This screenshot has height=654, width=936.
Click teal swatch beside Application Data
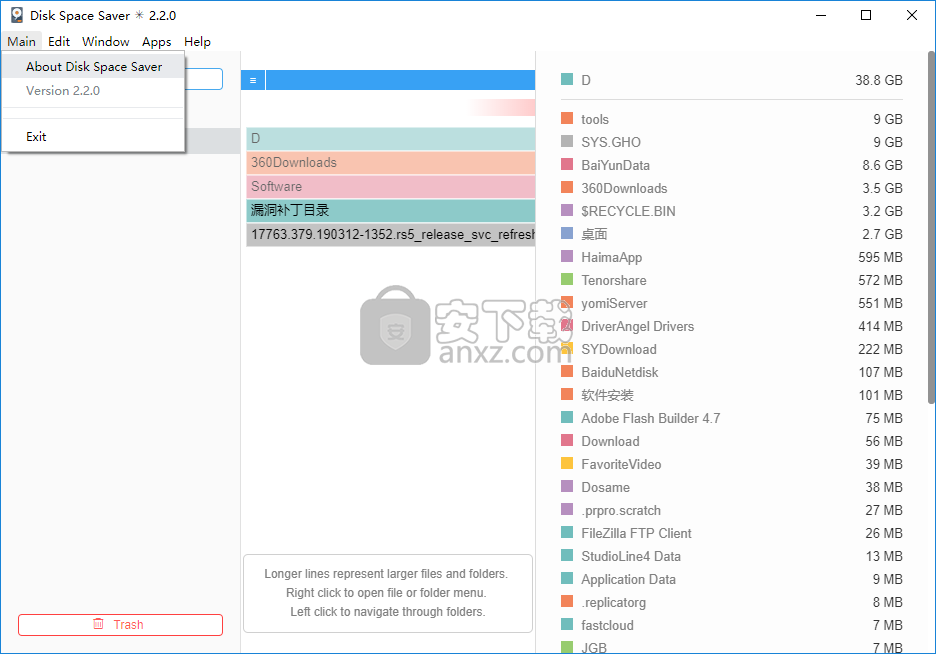(567, 578)
